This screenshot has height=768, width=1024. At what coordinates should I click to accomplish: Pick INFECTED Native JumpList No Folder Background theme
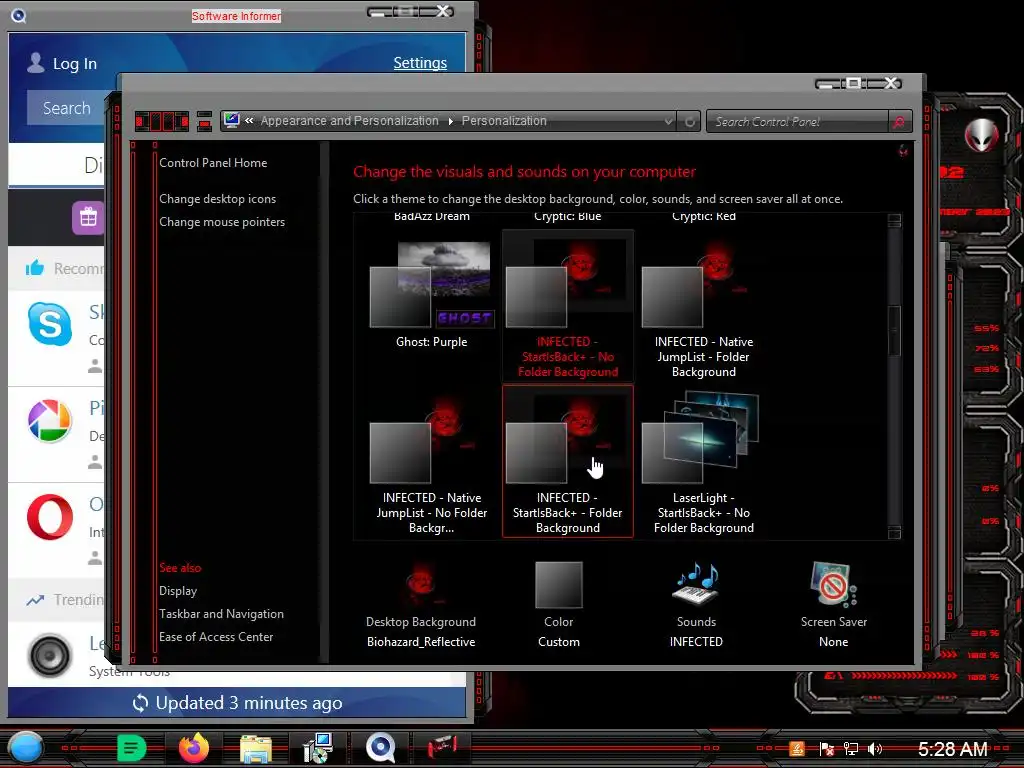[x=431, y=461]
